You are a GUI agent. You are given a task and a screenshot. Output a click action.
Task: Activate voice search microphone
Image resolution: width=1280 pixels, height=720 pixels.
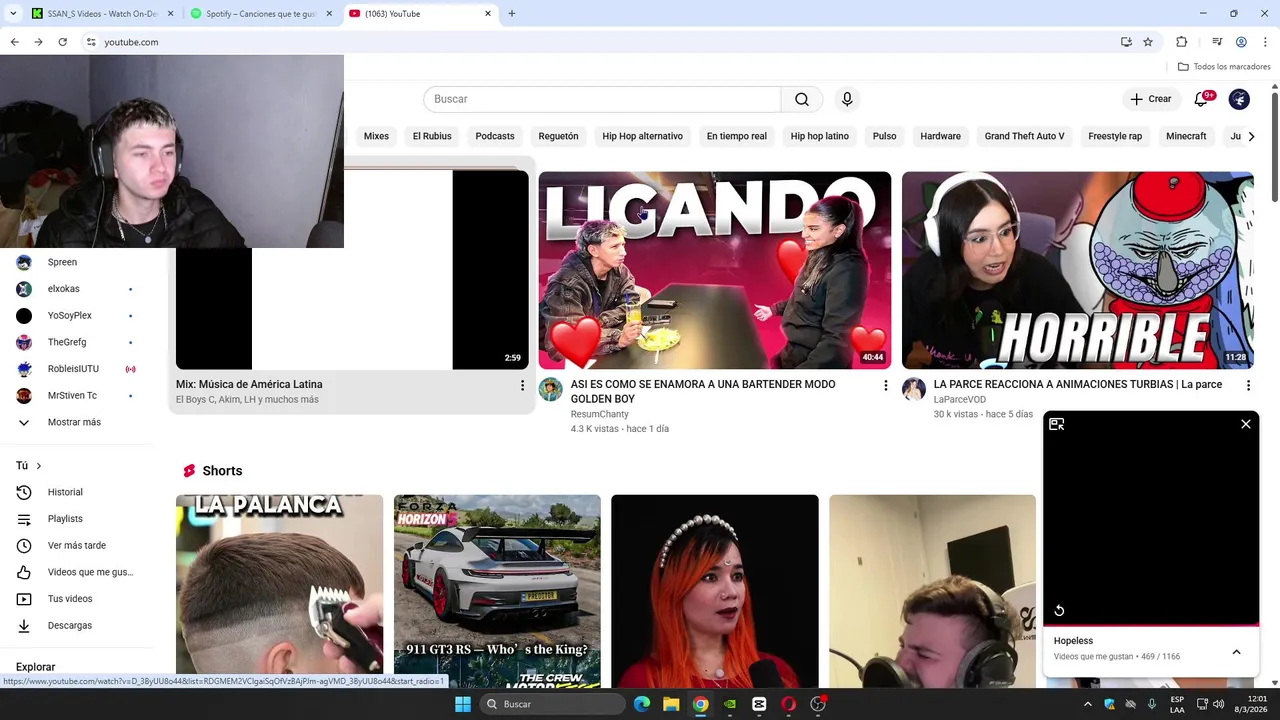pos(847,99)
